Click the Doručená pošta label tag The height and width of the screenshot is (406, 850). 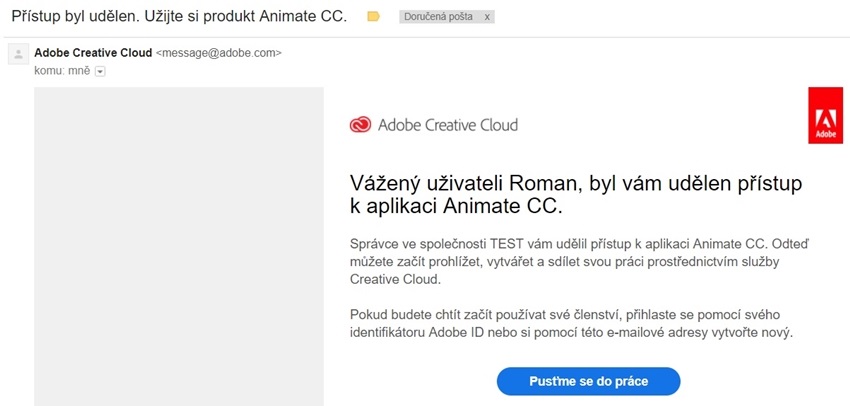[438, 18]
